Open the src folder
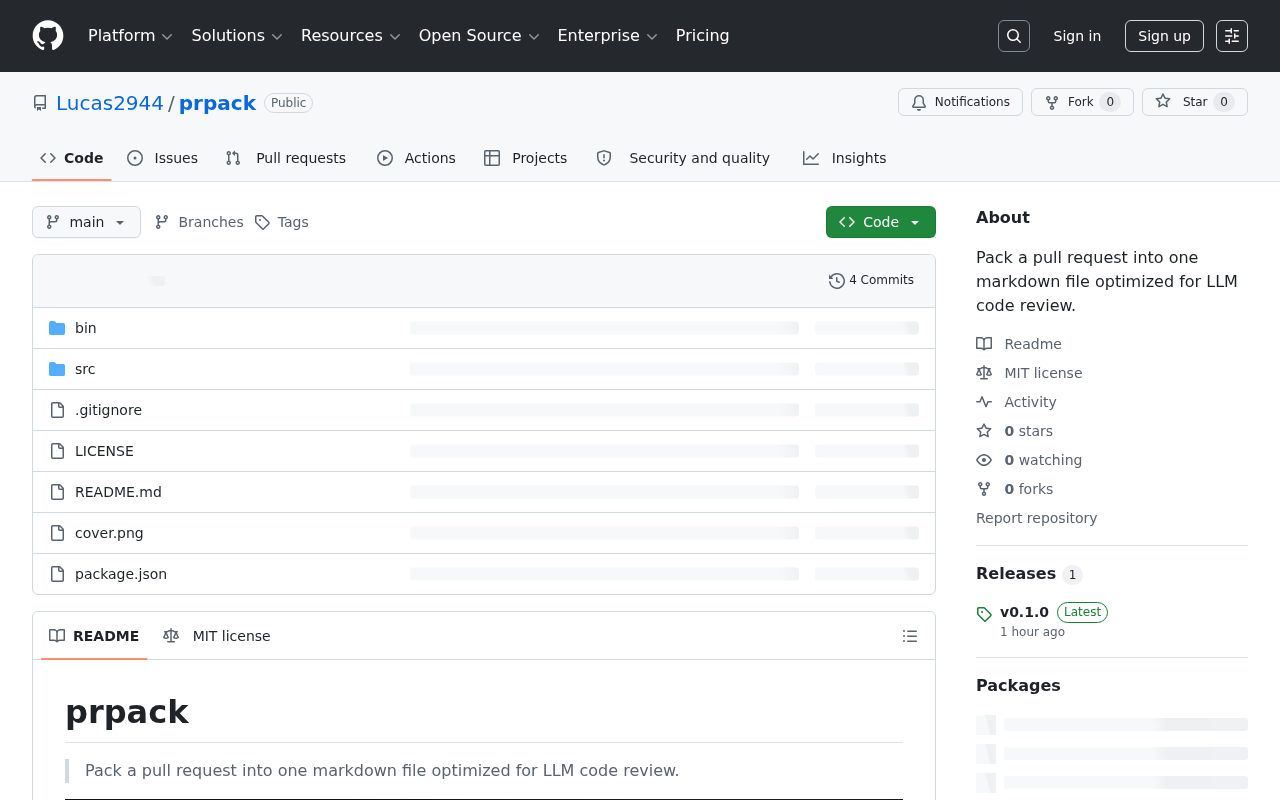Screen dimensions: 1280x800 (x=85, y=369)
